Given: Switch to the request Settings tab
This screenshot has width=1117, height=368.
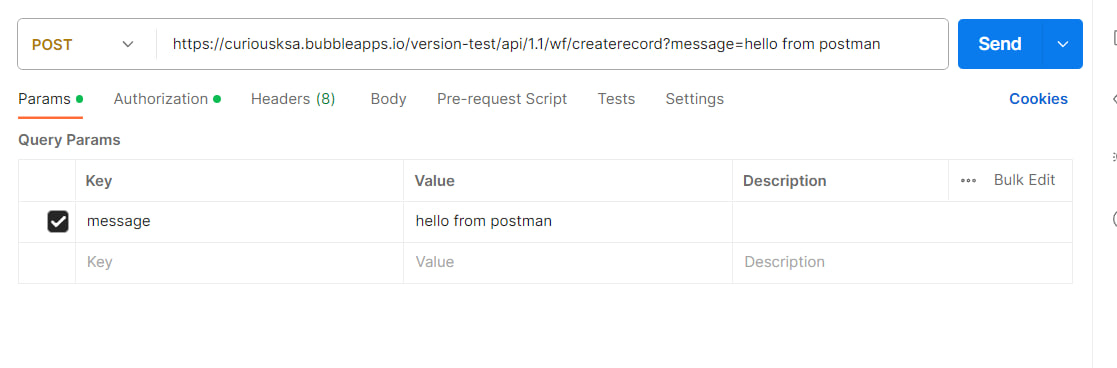Looking at the screenshot, I should point(695,99).
